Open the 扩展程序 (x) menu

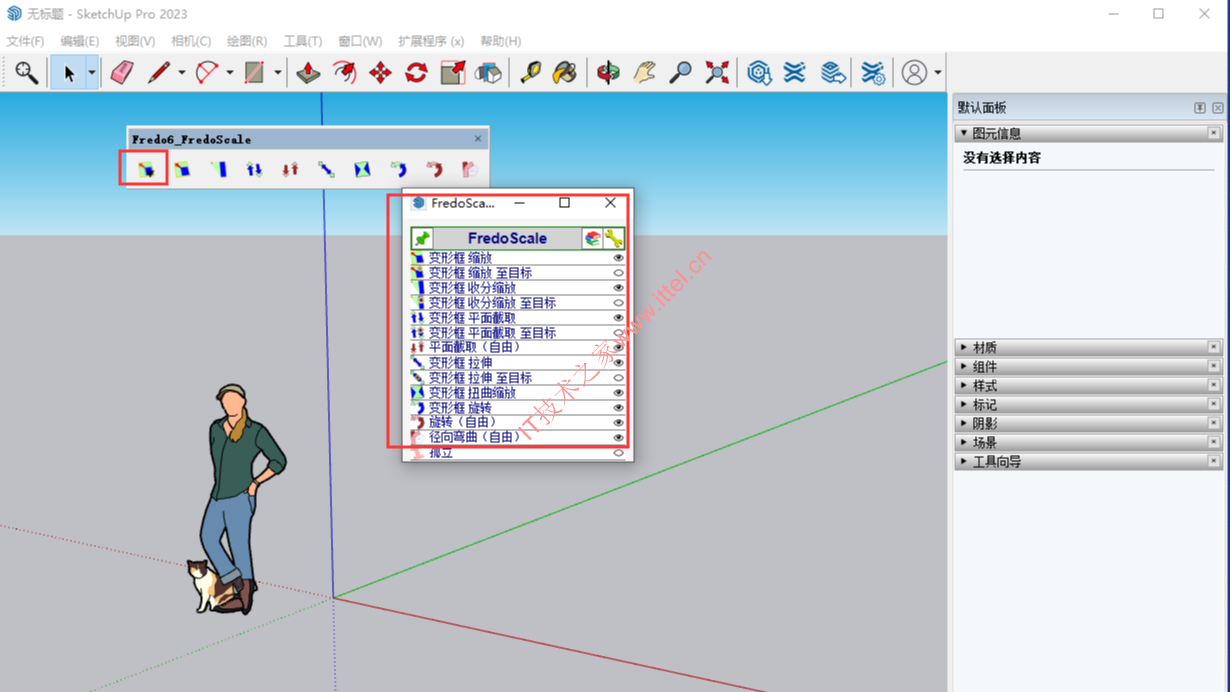[431, 41]
